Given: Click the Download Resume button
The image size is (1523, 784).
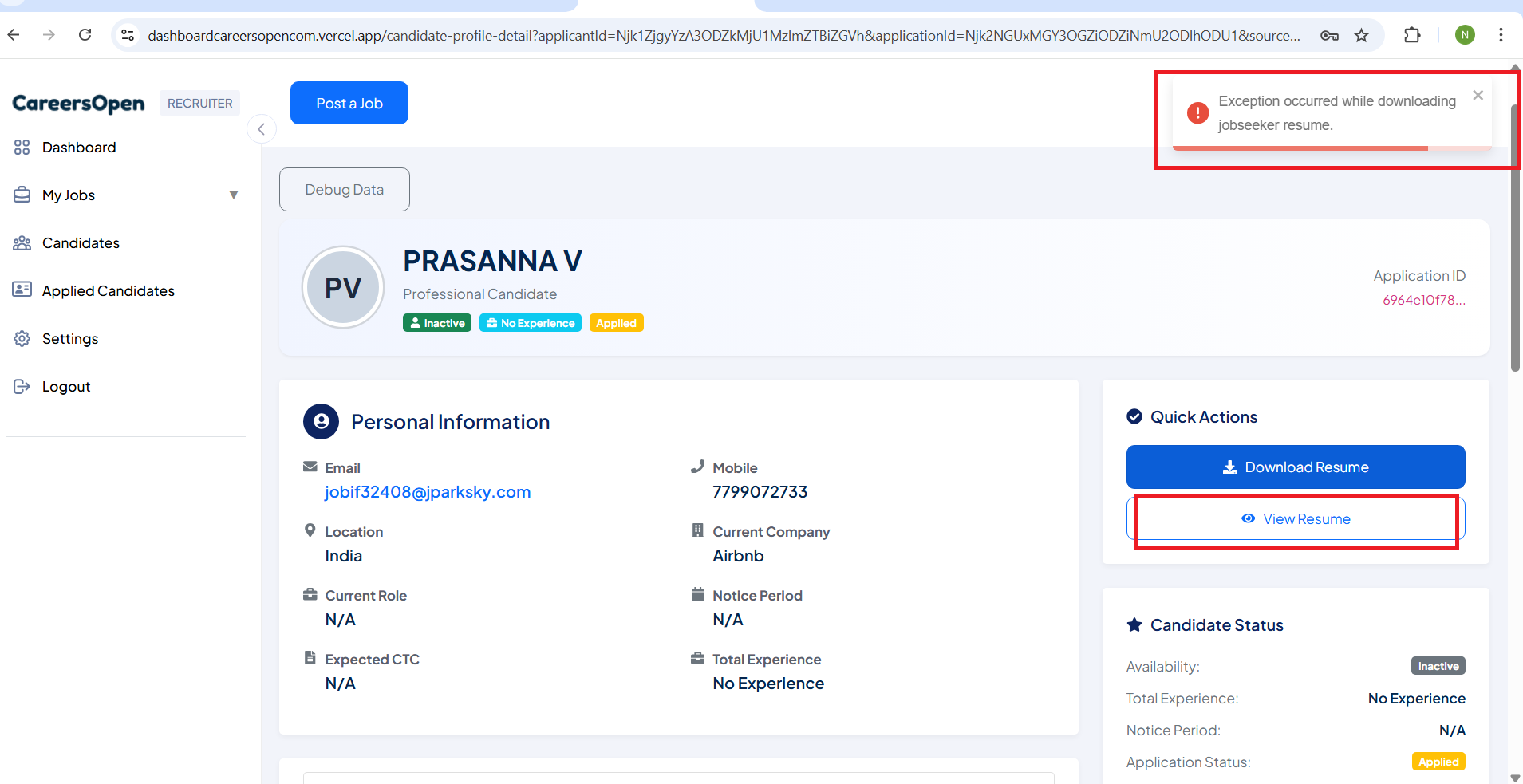Looking at the screenshot, I should pyautogui.click(x=1295, y=467).
